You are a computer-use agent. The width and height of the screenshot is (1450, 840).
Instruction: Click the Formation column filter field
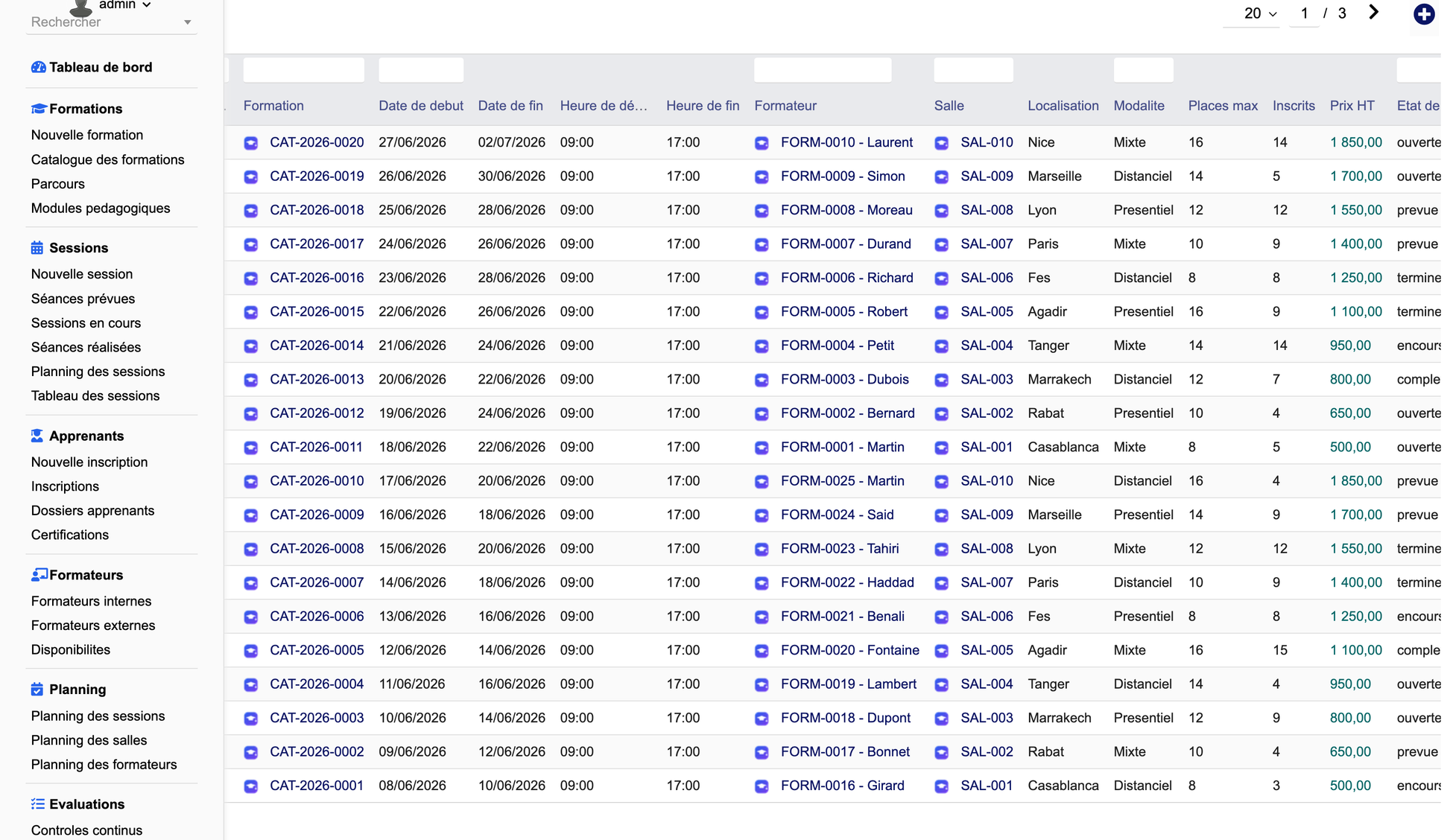pyautogui.click(x=304, y=70)
